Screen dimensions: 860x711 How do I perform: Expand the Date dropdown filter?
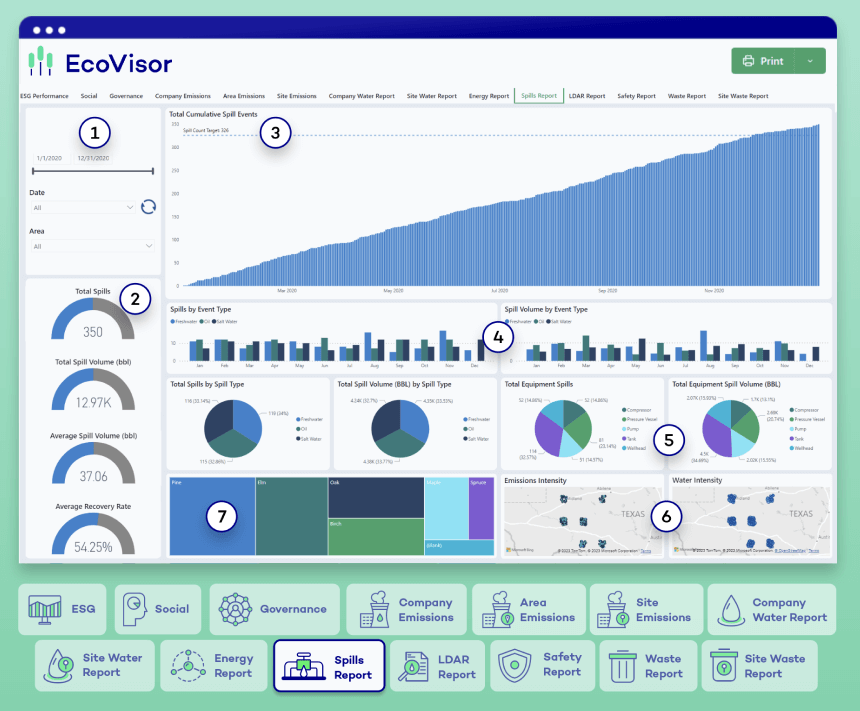pos(83,207)
